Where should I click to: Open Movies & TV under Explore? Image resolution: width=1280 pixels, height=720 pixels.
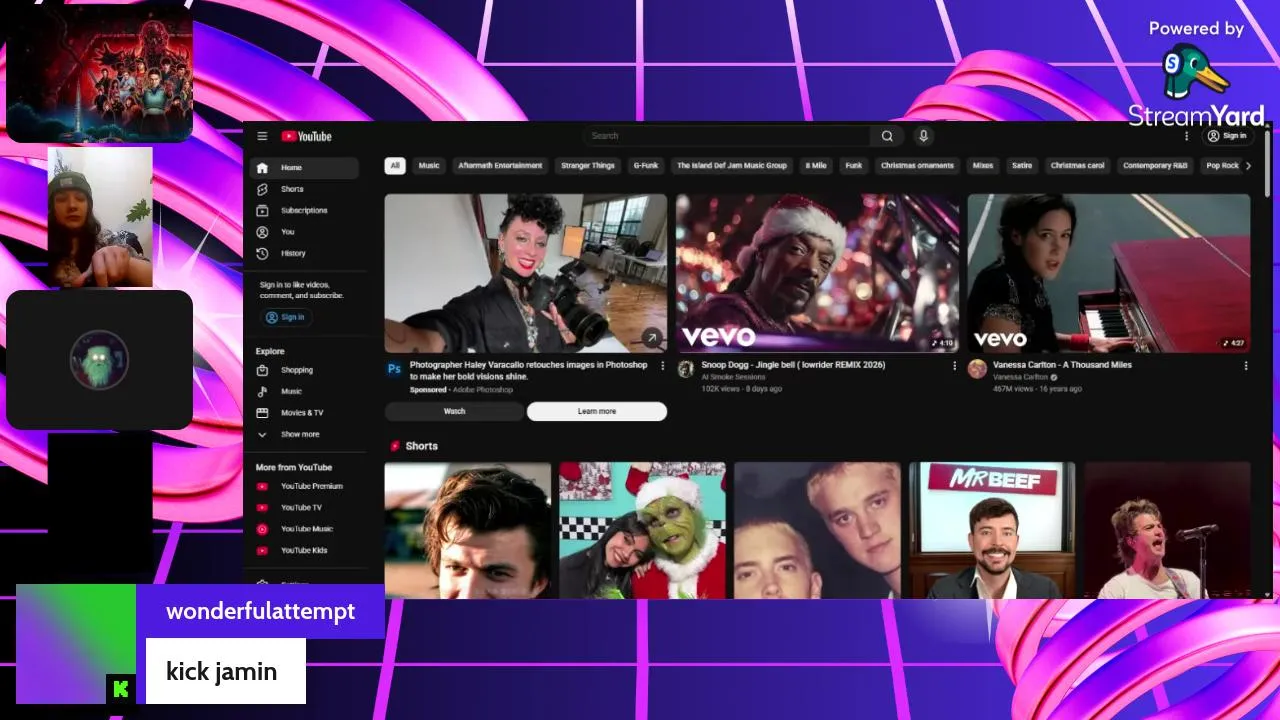(x=304, y=412)
